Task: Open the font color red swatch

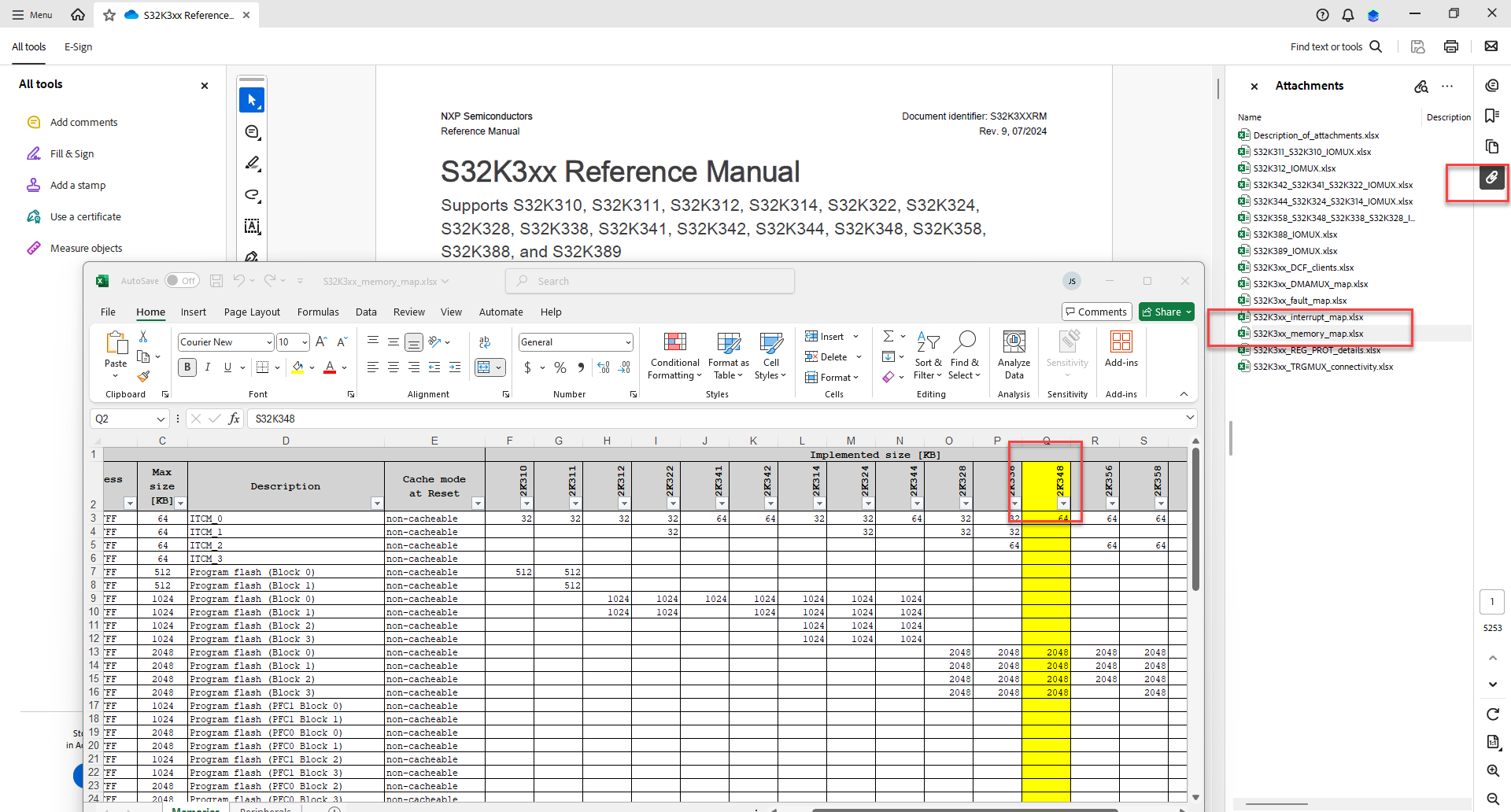Action: pyautogui.click(x=330, y=370)
